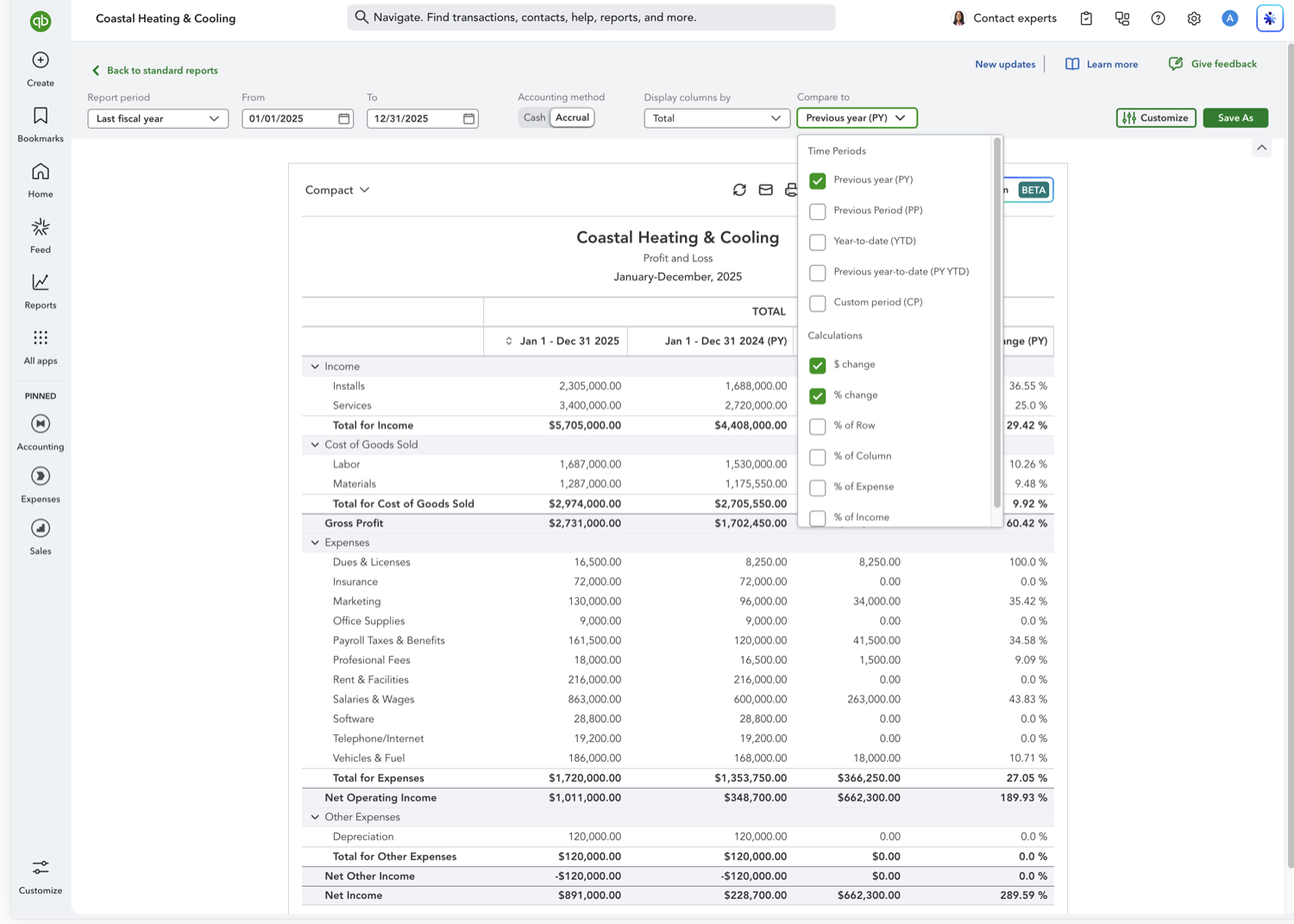
Task: Click the From date field
Action: pos(298,118)
